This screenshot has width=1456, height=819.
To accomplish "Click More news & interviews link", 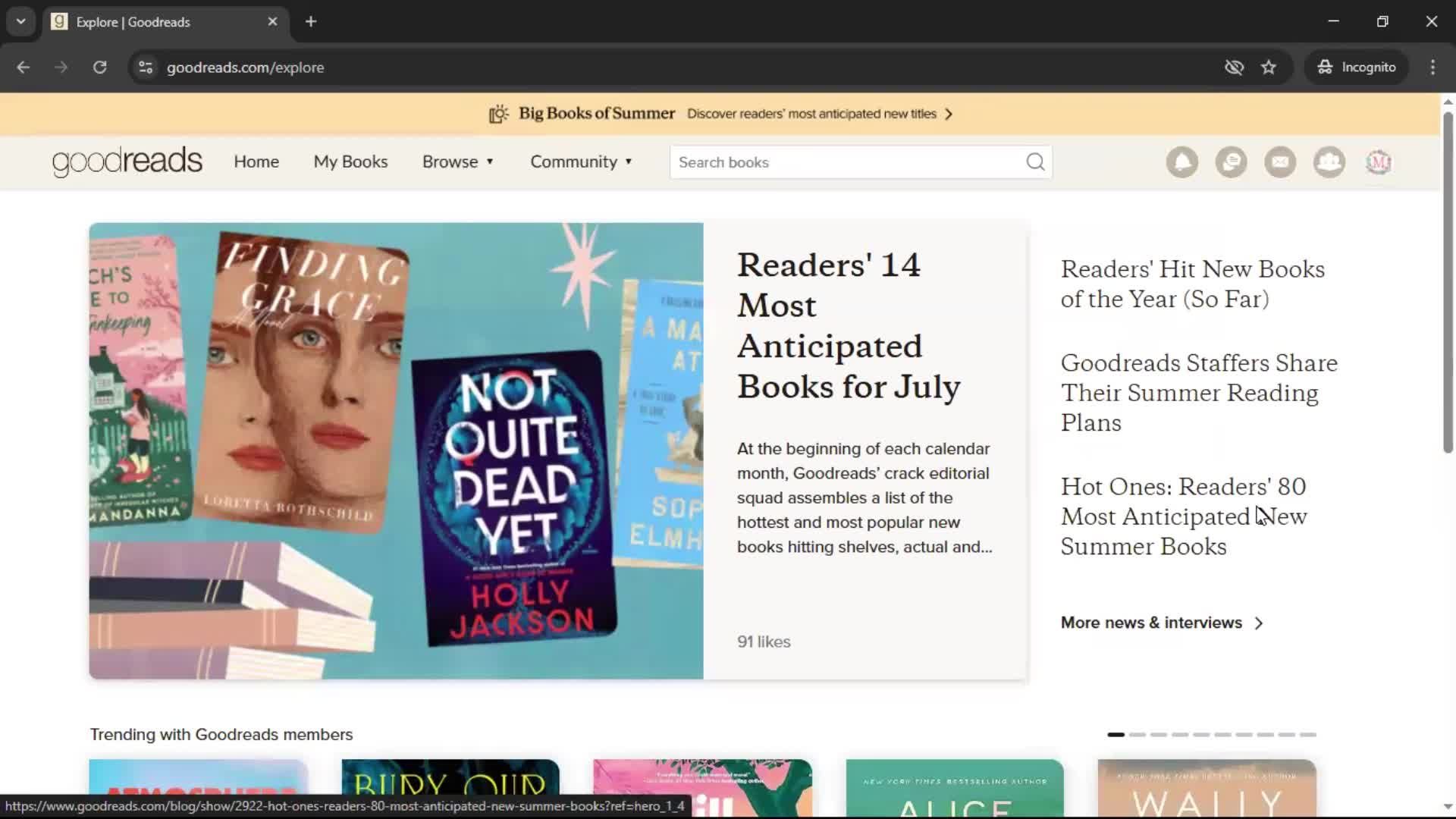I will (x=1151, y=623).
